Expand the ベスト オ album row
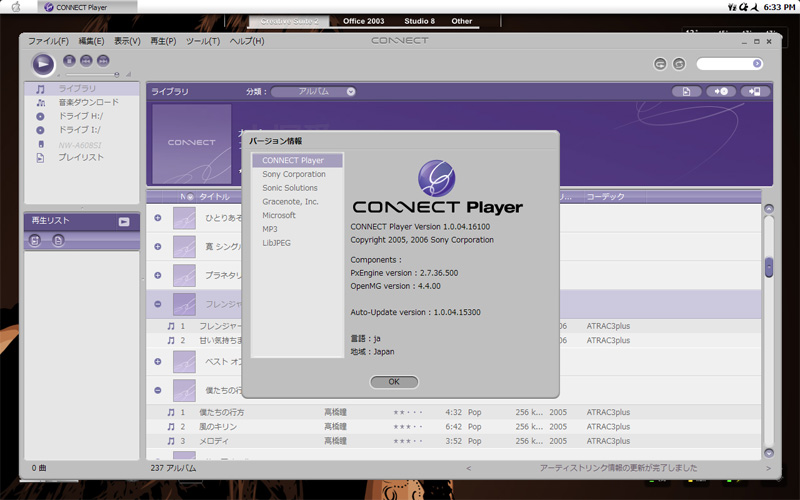Viewport: 800px width, 500px height. coord(158,362)
